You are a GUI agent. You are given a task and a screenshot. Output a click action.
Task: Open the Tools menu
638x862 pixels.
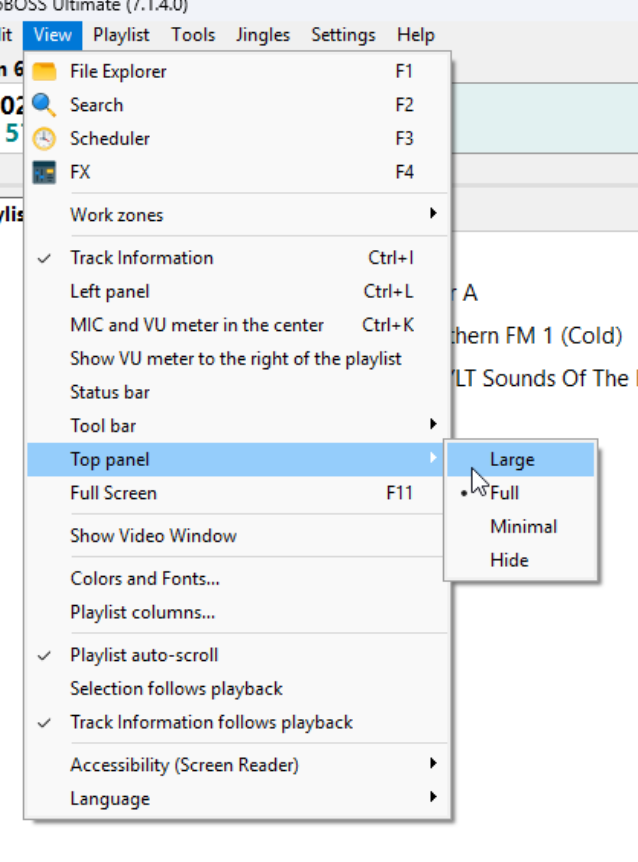coord(193,35)
